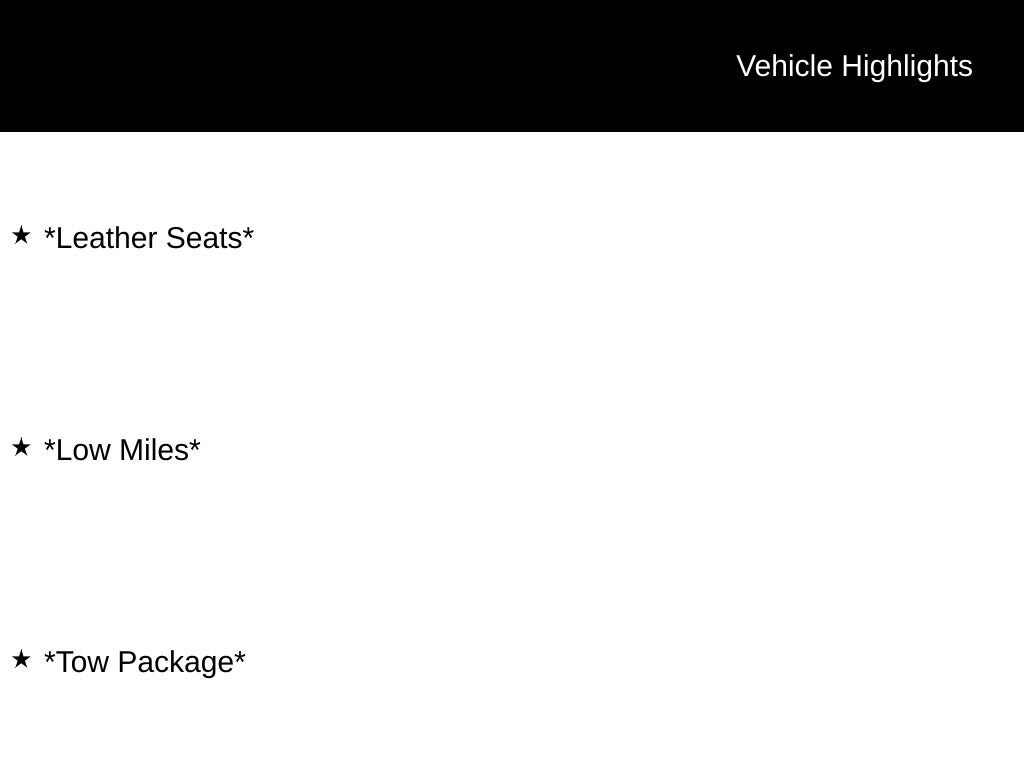This screenshot has width=1024, height=768.
Task: Click the word "Vehicle" in the header
Action: [x=784, y=67]
